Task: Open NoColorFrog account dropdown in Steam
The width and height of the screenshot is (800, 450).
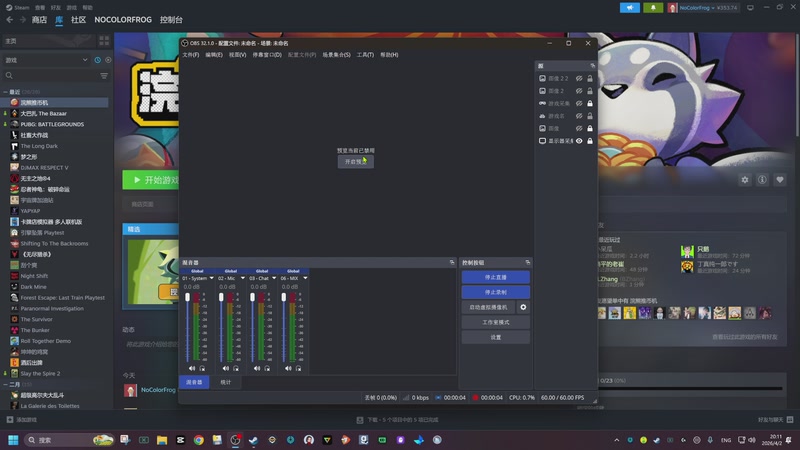Action: (702, 8)
